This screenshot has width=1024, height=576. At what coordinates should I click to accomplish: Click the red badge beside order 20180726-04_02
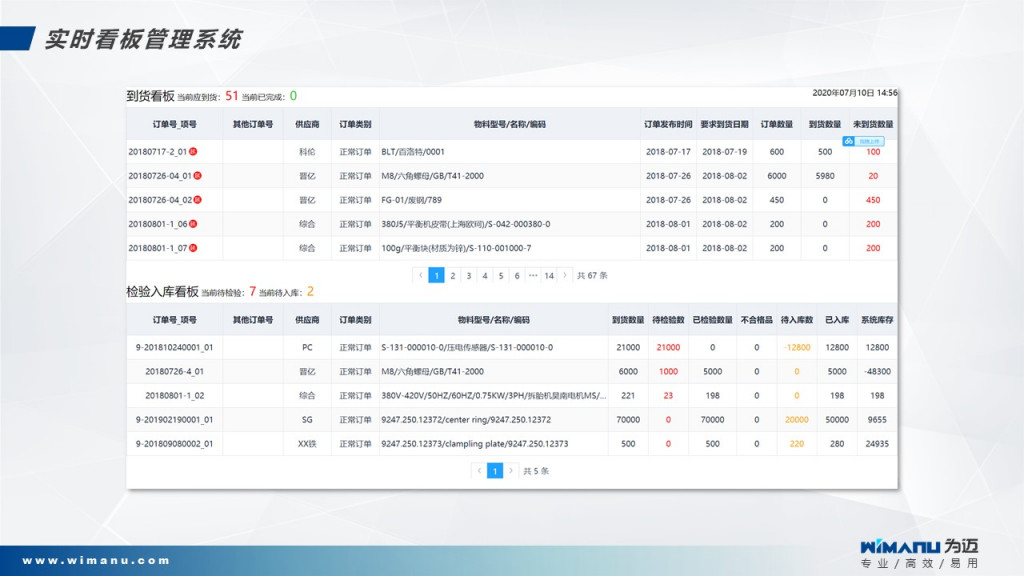click(197, 200)
